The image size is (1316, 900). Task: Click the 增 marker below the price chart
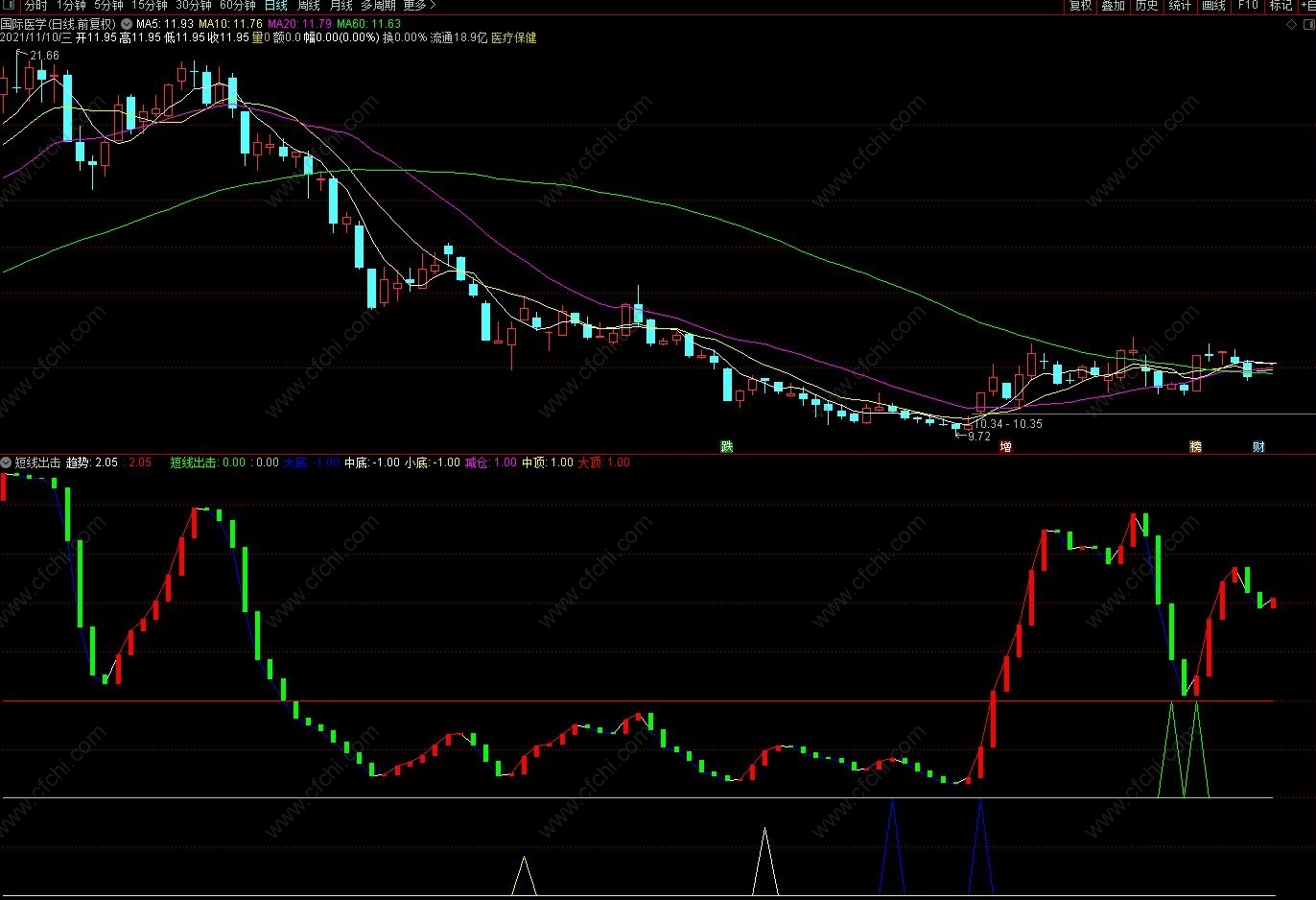1005,446
